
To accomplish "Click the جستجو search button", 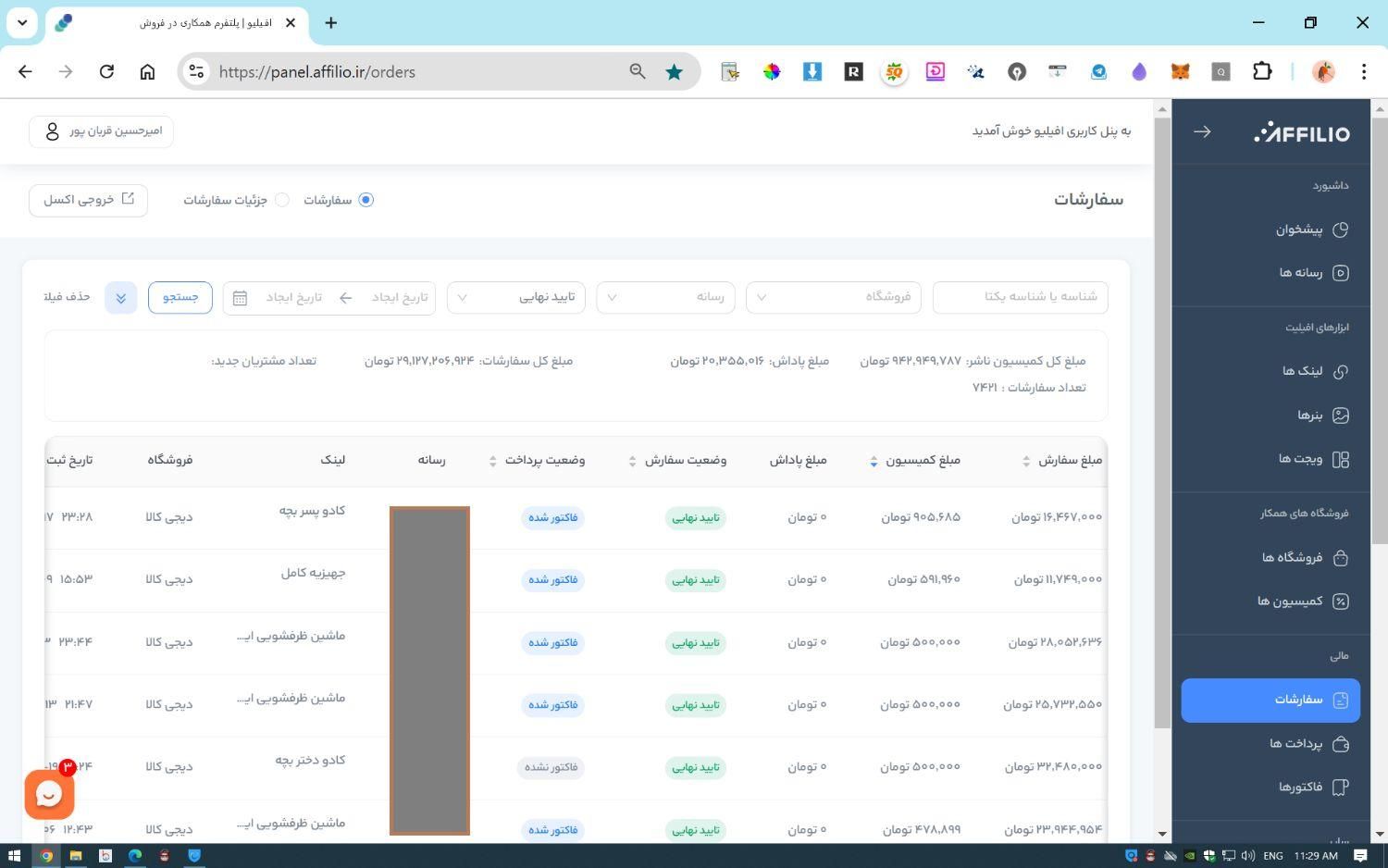I will click(x=180, y=297).
